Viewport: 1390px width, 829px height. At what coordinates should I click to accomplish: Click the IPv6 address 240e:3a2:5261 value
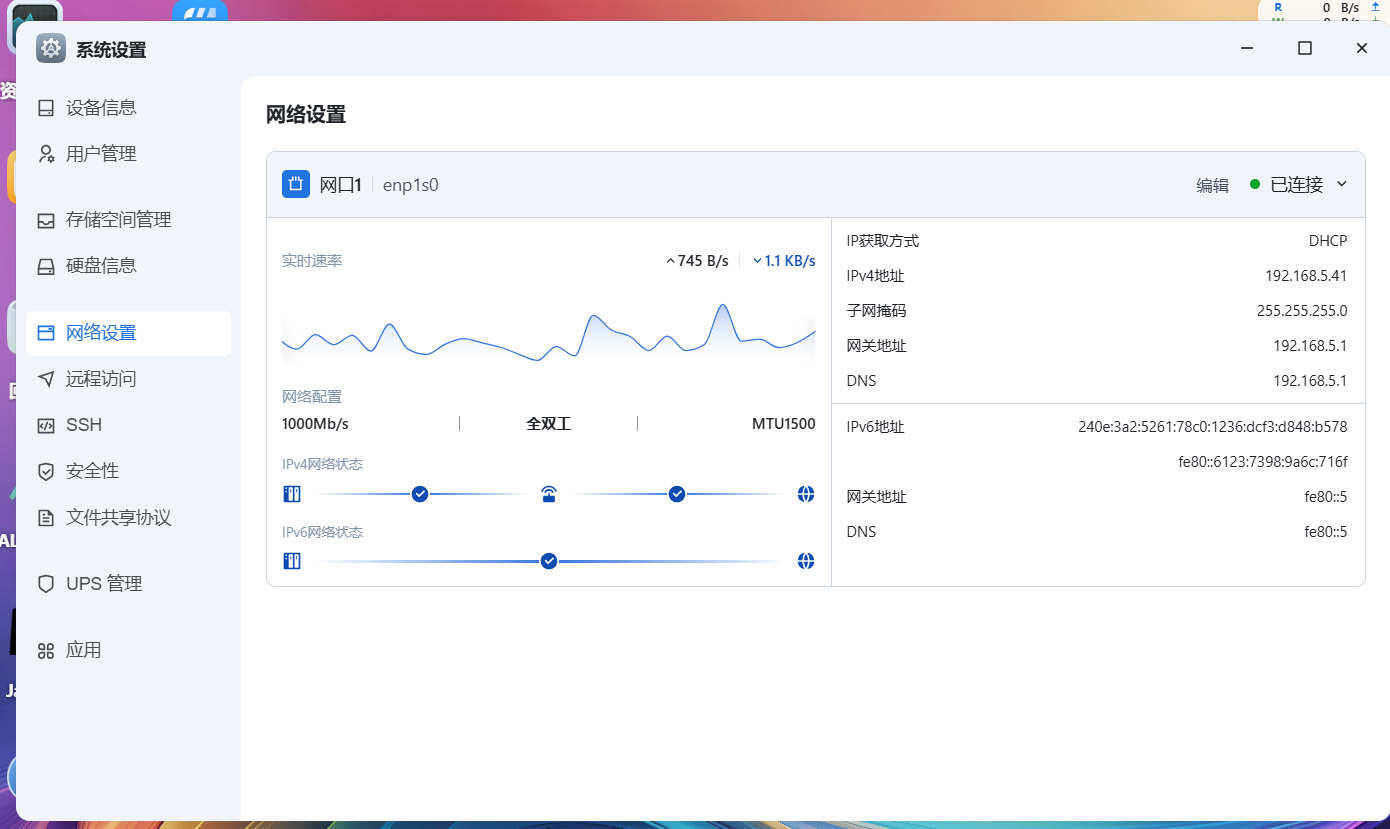(x=1213, y=427)
